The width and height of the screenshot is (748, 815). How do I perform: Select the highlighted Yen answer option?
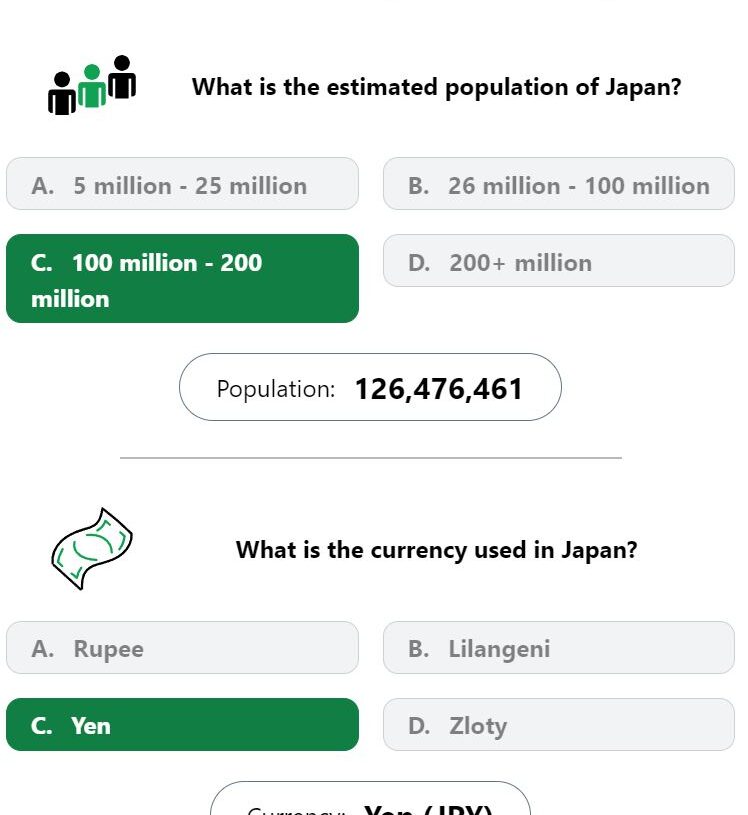click(182, 725)
